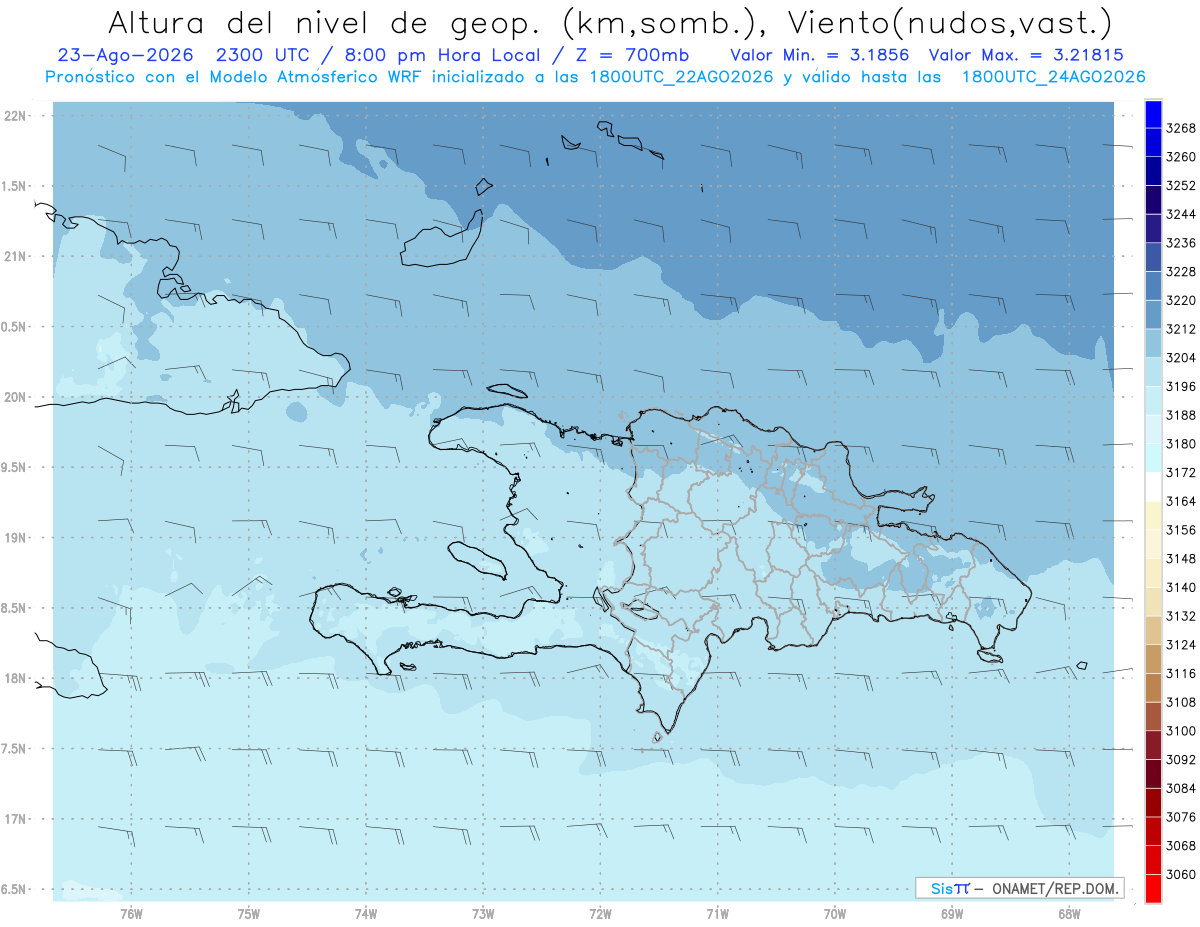Viewport: 1200px width, 927px height.
Task: Pick the legend swatch between 3220 and 3228
Action: [x=1153, y=286]
